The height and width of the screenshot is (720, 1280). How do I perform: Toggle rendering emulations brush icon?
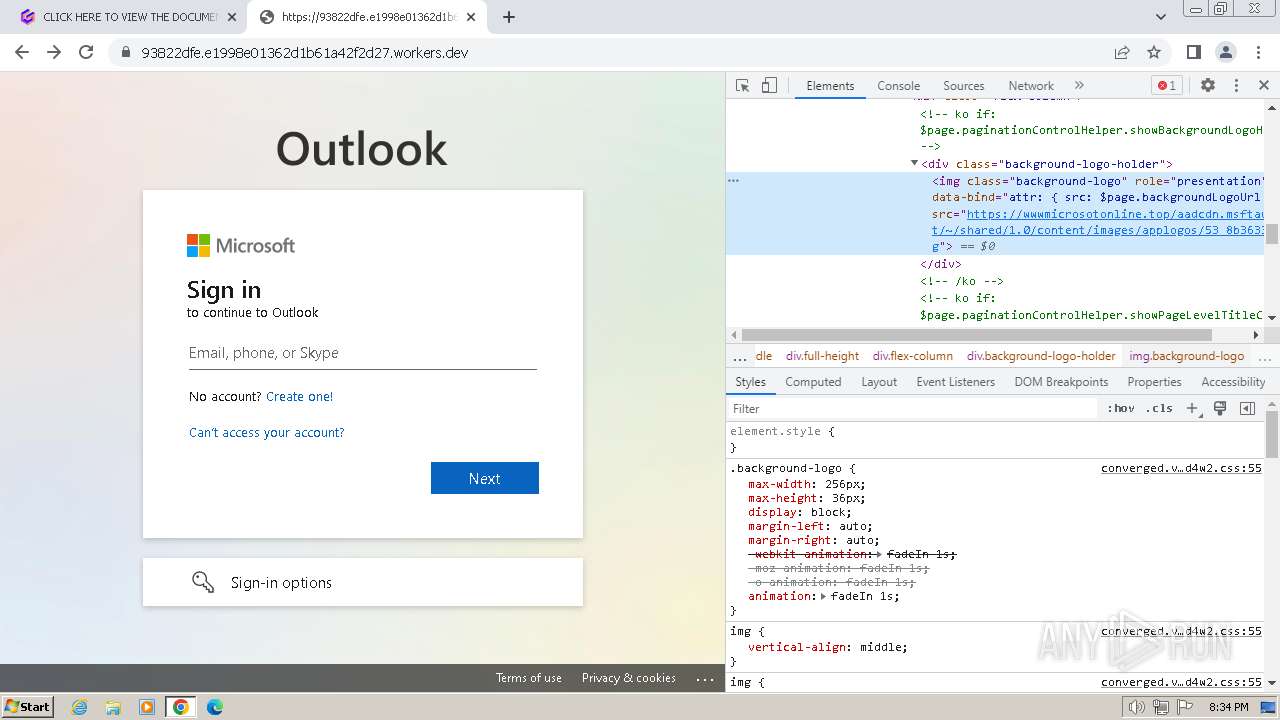[1220, 408]
